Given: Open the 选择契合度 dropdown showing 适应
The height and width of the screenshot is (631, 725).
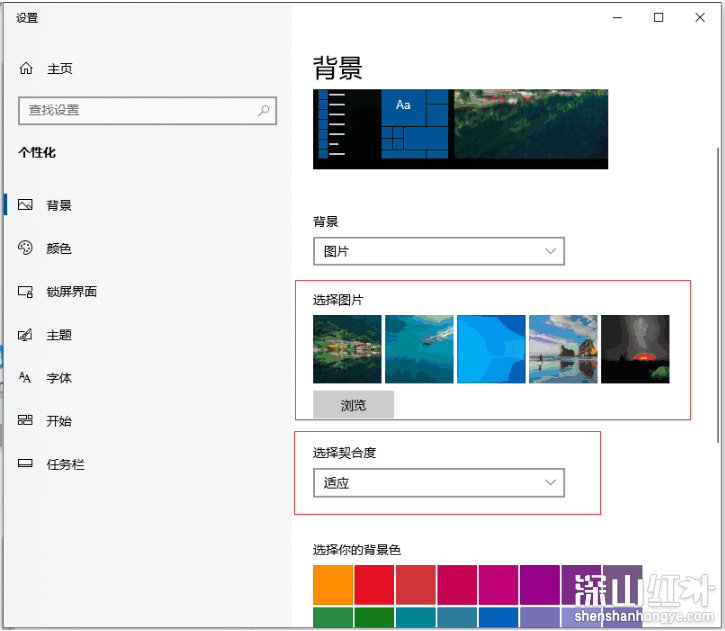Looking at the screenshot, I should [x=439, y=483].
